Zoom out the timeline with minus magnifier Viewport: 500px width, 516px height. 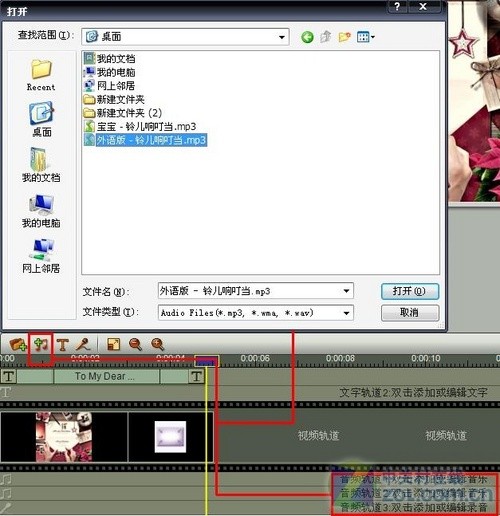pos(135,344)
